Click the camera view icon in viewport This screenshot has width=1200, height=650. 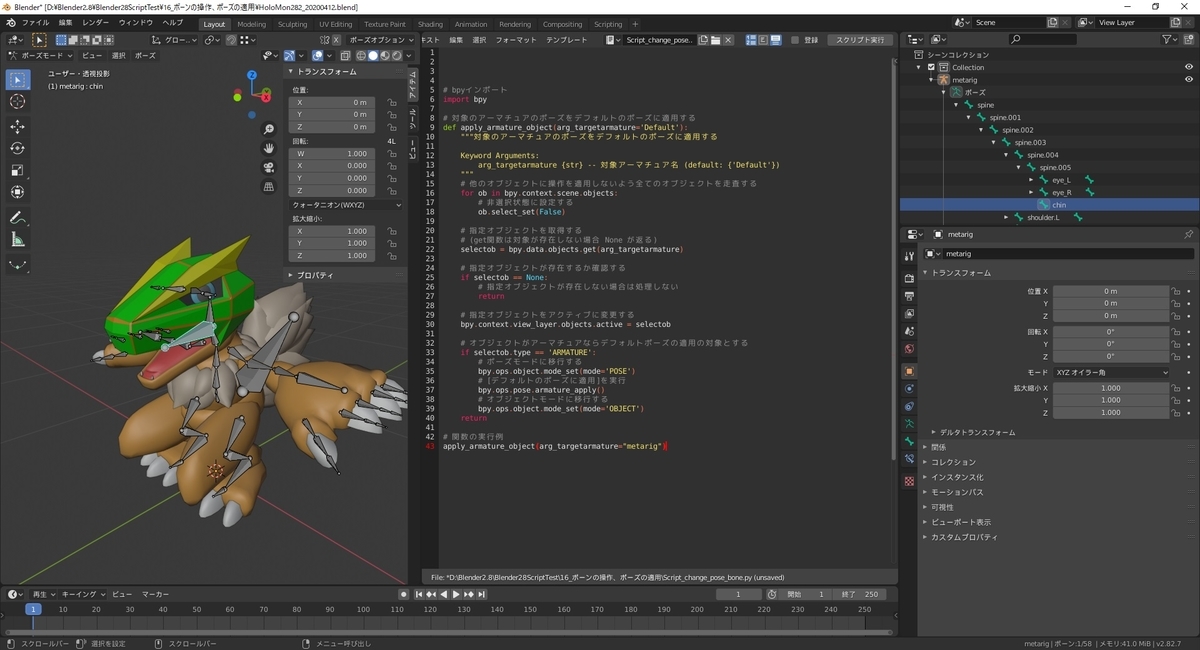coord(269,167)
